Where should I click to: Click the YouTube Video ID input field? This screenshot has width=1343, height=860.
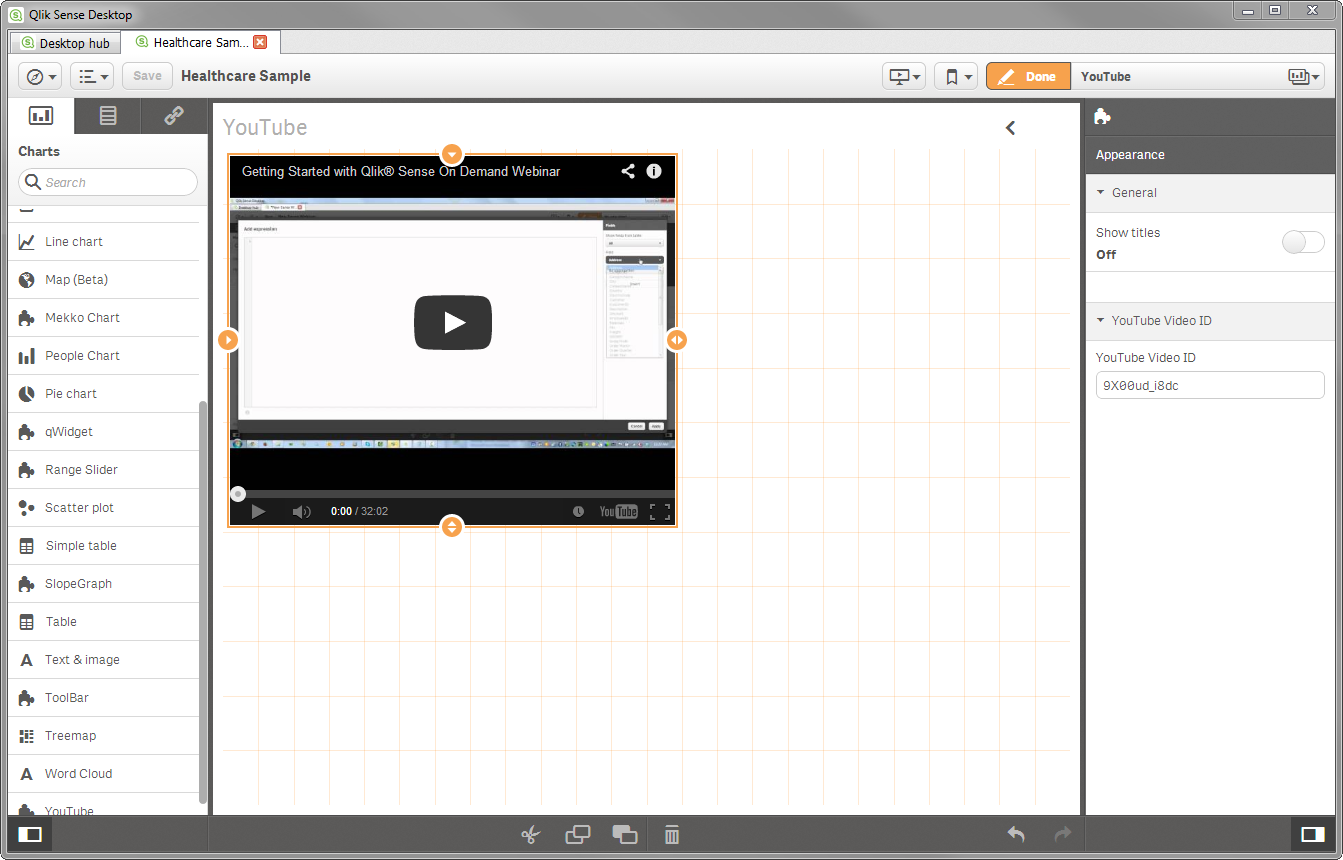[x=1210, y=385]
